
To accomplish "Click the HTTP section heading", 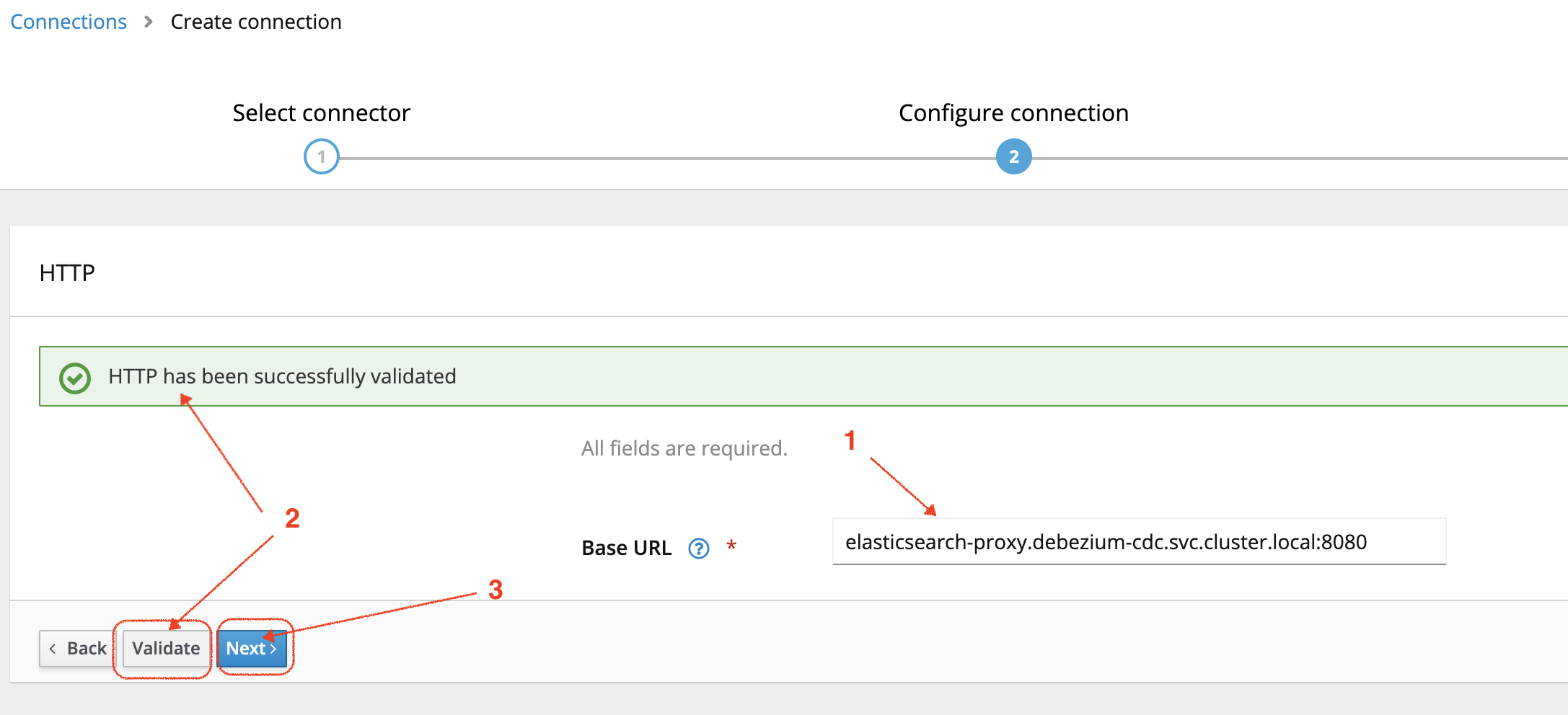I will click(67, 273).
